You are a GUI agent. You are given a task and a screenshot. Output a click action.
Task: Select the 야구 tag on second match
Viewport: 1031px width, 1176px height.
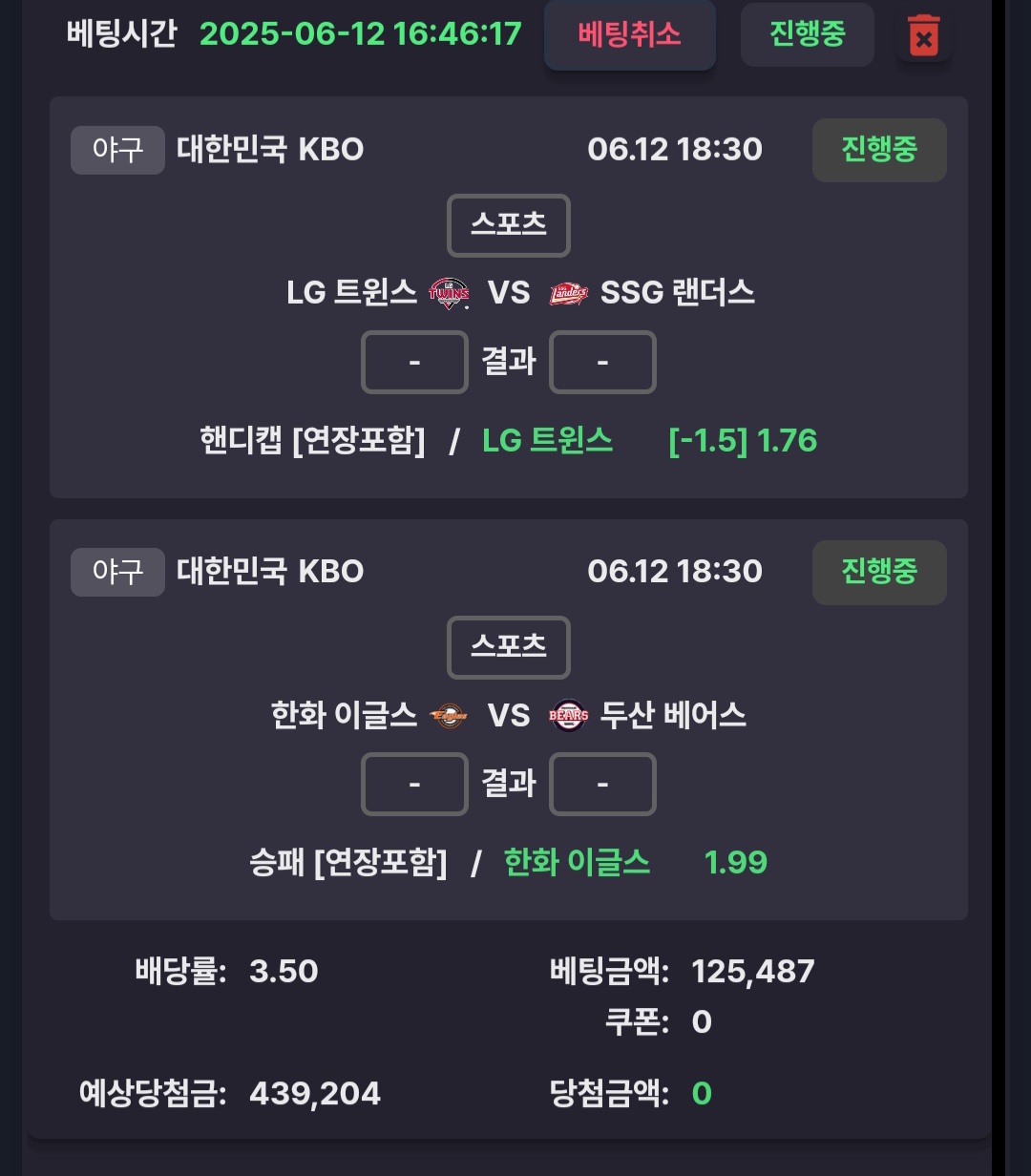click(x=117, y=572)
